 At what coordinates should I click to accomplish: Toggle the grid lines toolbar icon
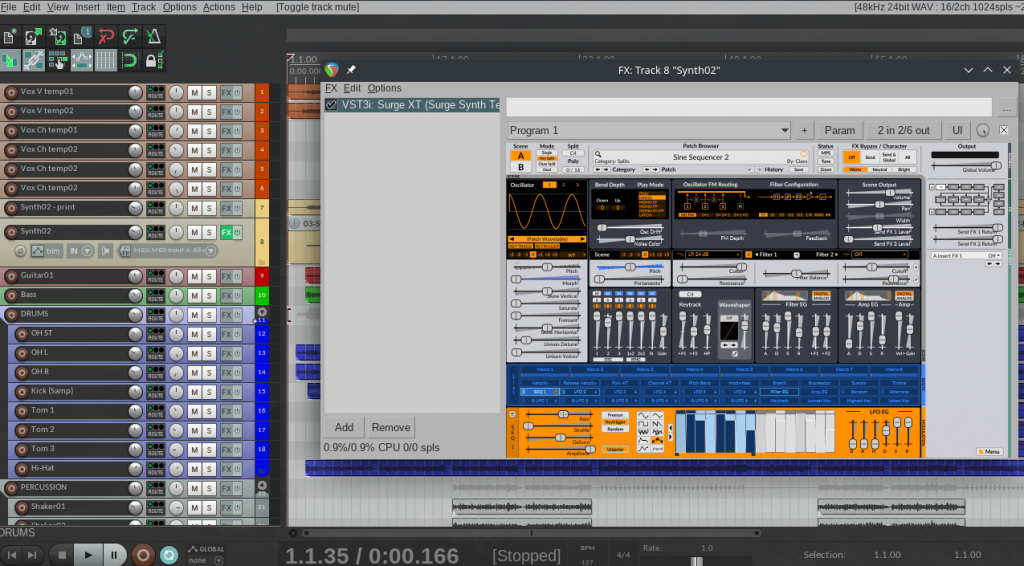[x=106, y=60]
